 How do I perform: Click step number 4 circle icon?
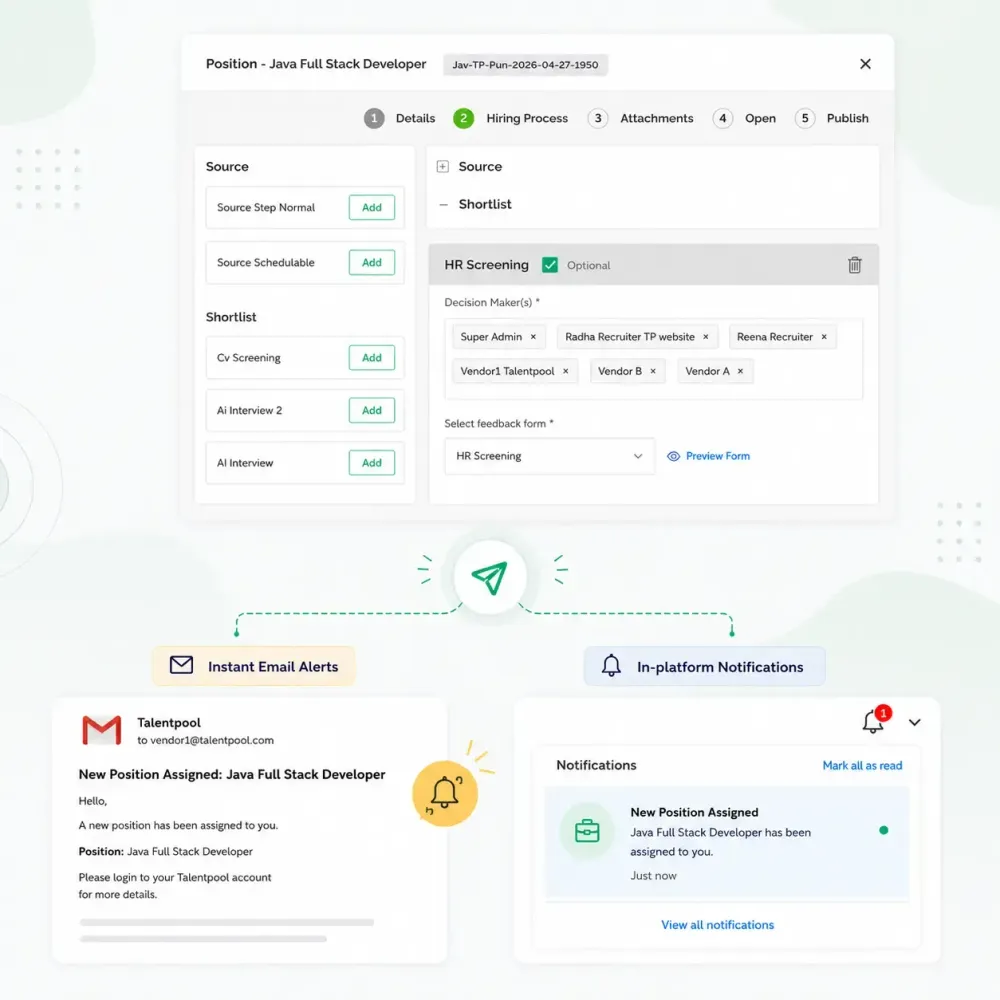coord(723,118)
